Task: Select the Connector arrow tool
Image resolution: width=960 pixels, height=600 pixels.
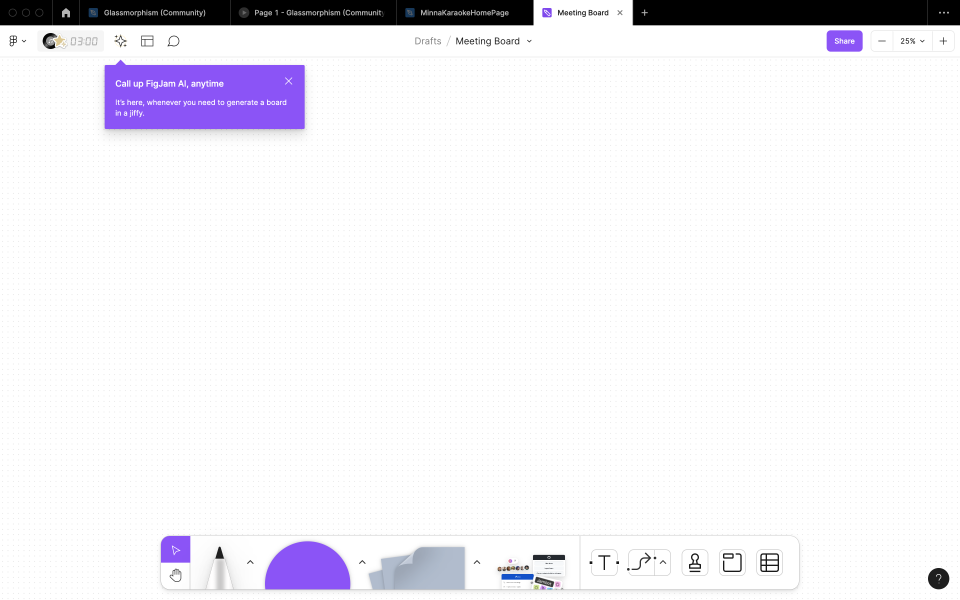Action: coord(640,562)
